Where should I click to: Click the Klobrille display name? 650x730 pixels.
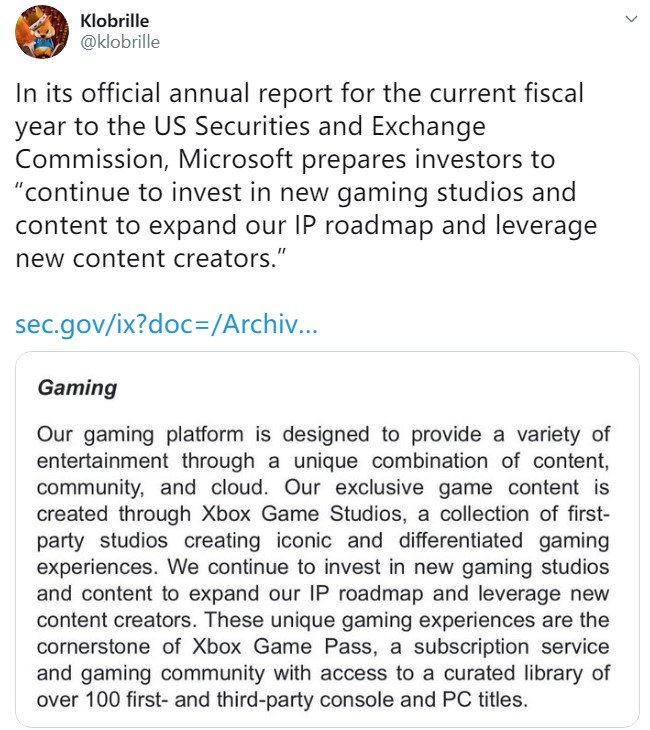click(x=114, y=21)
